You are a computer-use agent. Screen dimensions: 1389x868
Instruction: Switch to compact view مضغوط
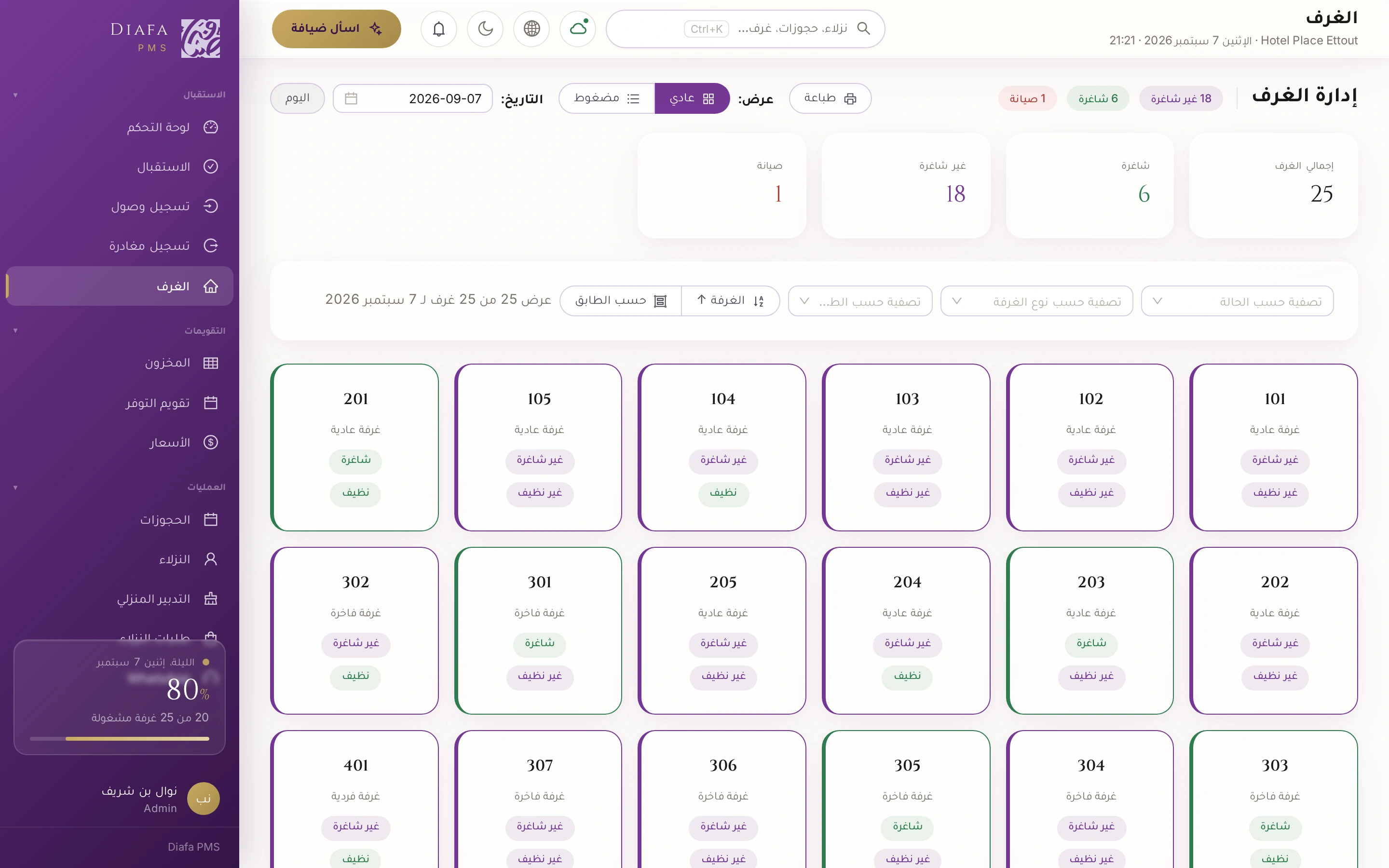607,98
